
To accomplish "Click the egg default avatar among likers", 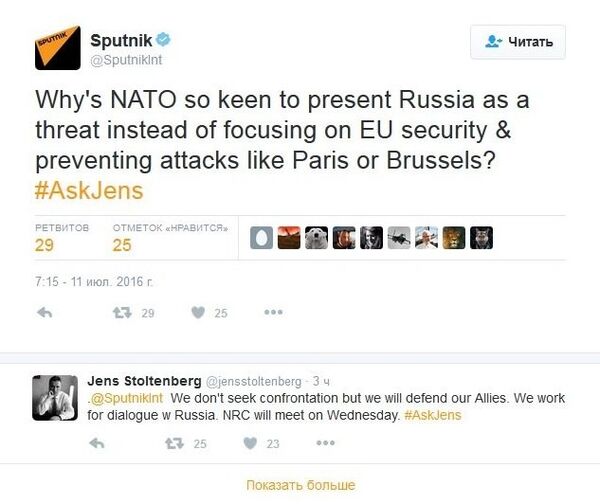I will (261, 238).
